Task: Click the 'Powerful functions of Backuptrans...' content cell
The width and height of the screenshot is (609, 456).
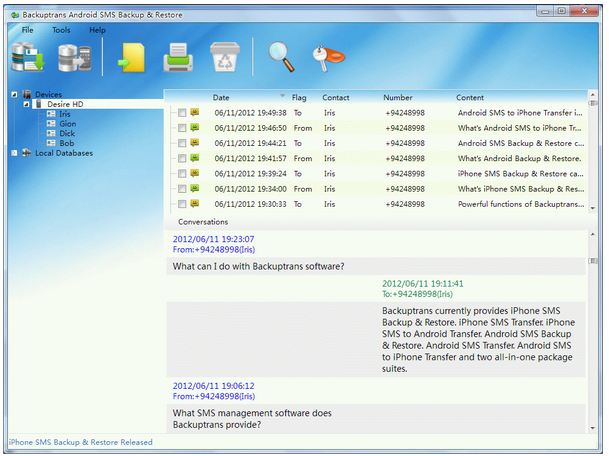Action: point(521,204)
